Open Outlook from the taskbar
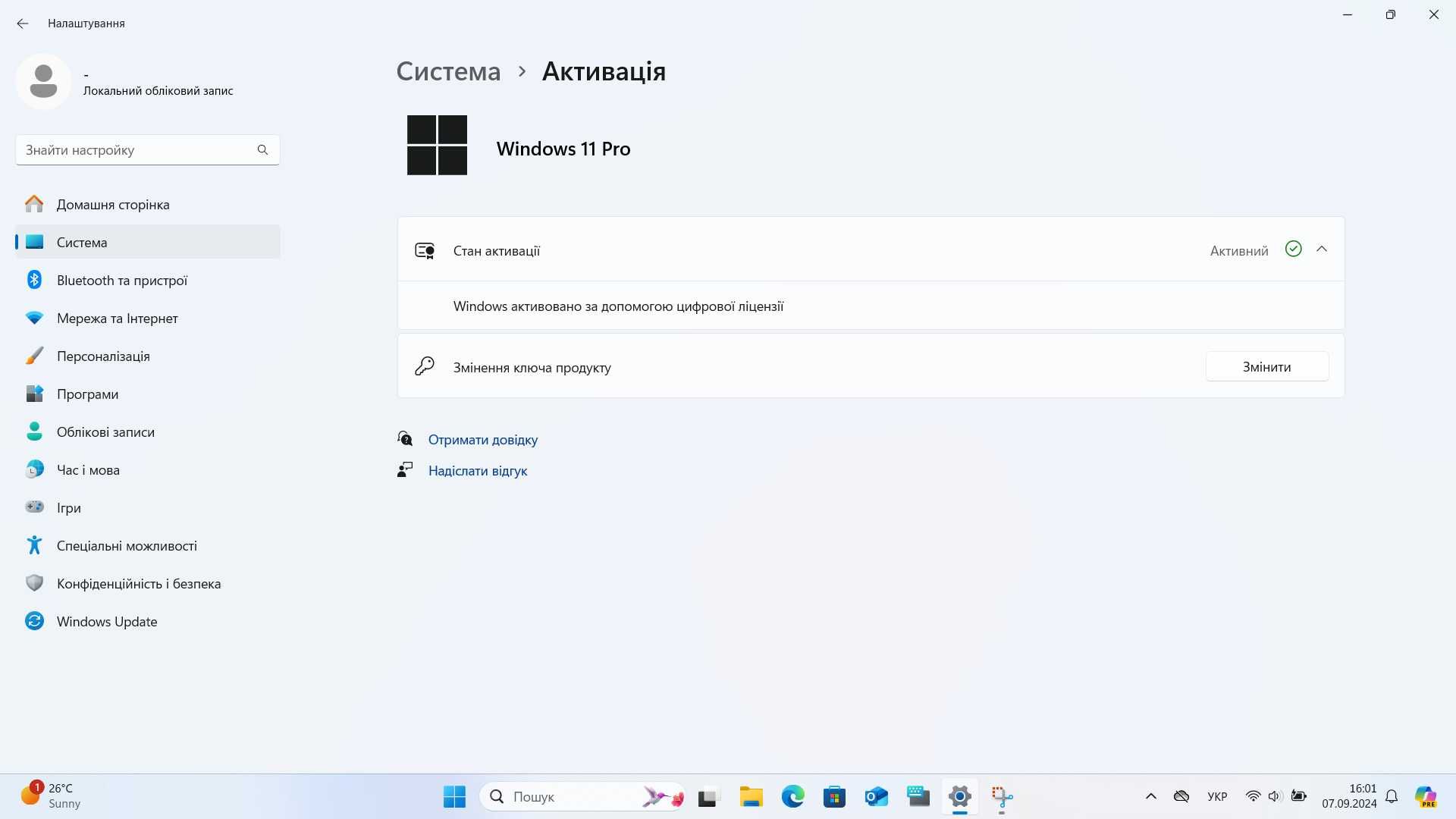Viewport: 1456px width, 819px height. tap(876, 796)
